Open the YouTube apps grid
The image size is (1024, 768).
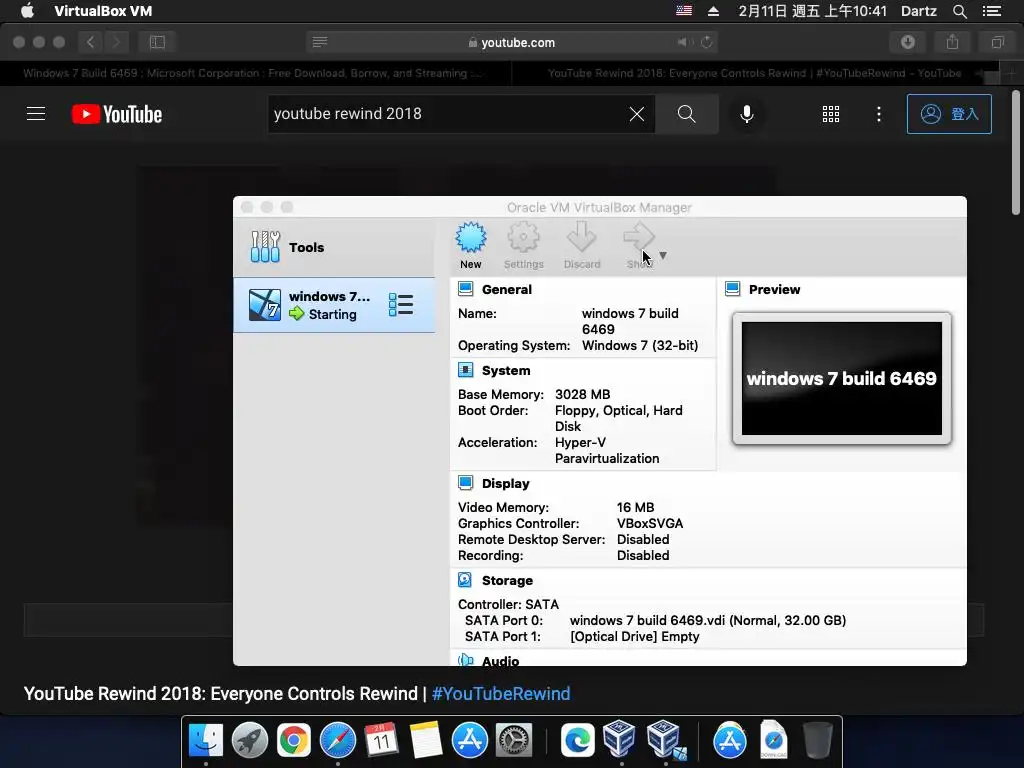(x=831, y=114)
